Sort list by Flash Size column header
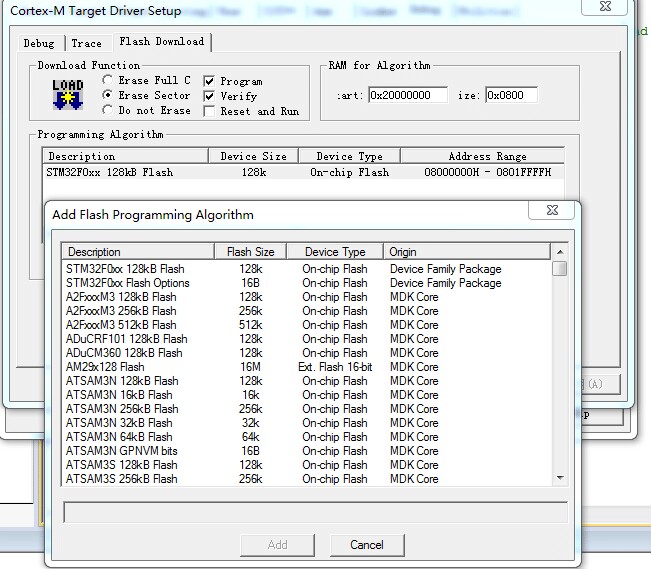 (251, 252)
